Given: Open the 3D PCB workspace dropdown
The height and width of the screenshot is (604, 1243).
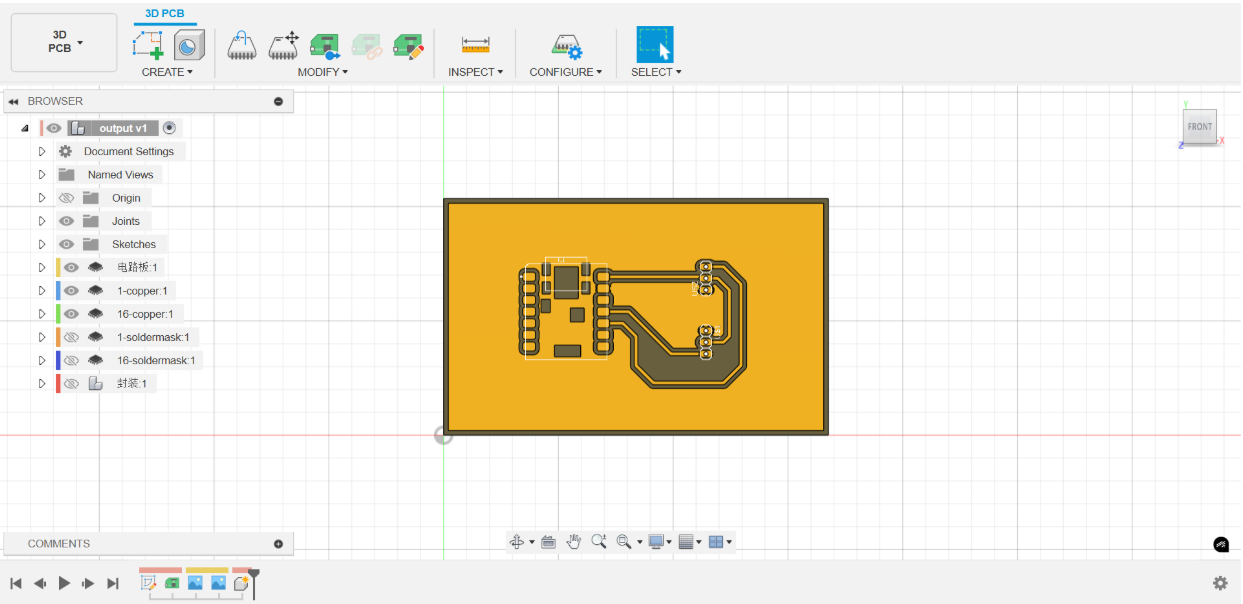Looking at the screenshot, I should (64, 42).
